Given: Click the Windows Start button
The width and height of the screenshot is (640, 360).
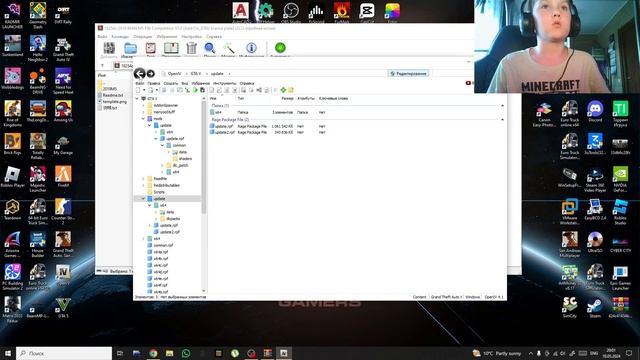Looking at the screenshot, I should pos(7,353).
